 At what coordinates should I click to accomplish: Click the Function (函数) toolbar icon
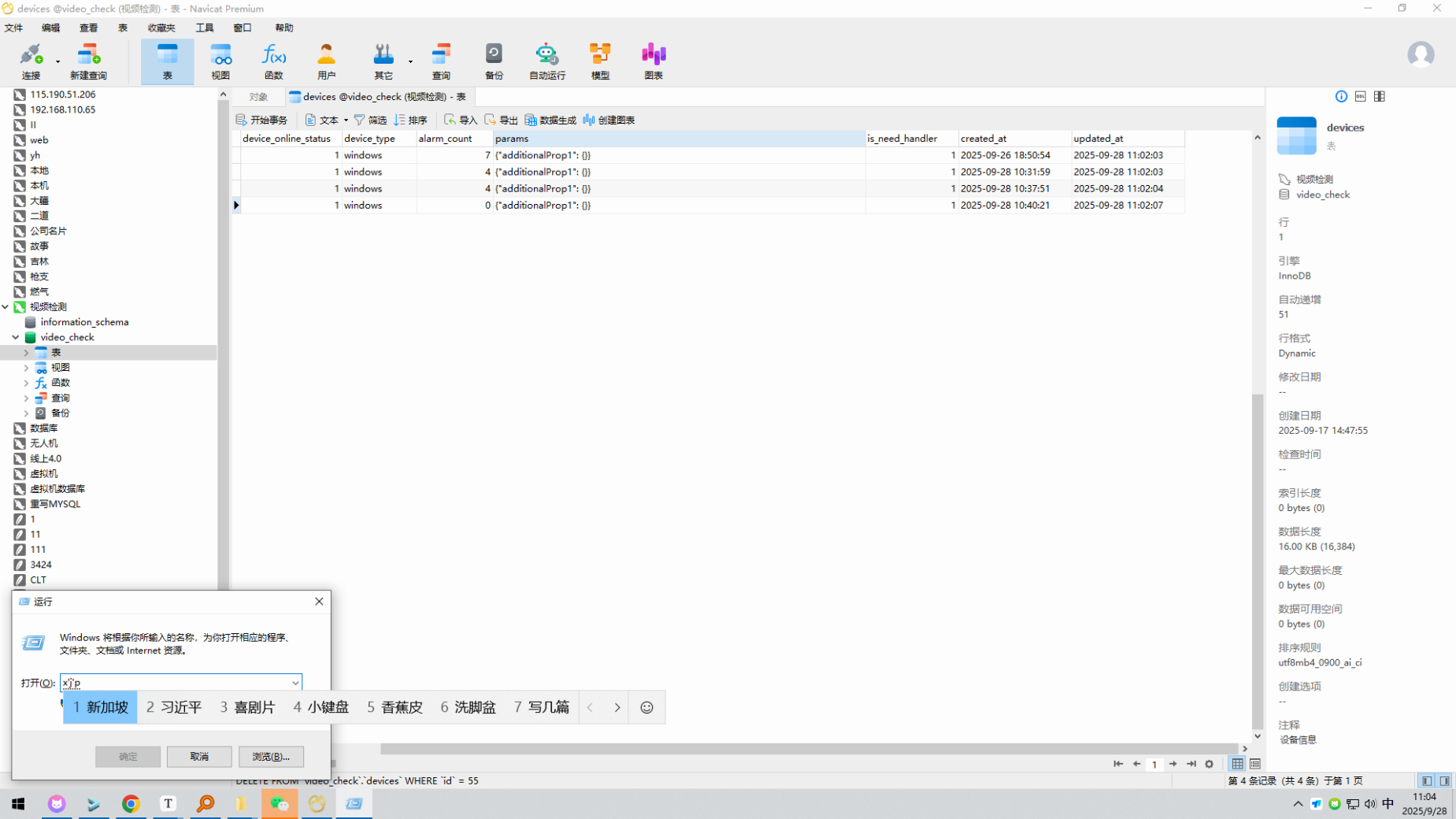pos(273,61)
